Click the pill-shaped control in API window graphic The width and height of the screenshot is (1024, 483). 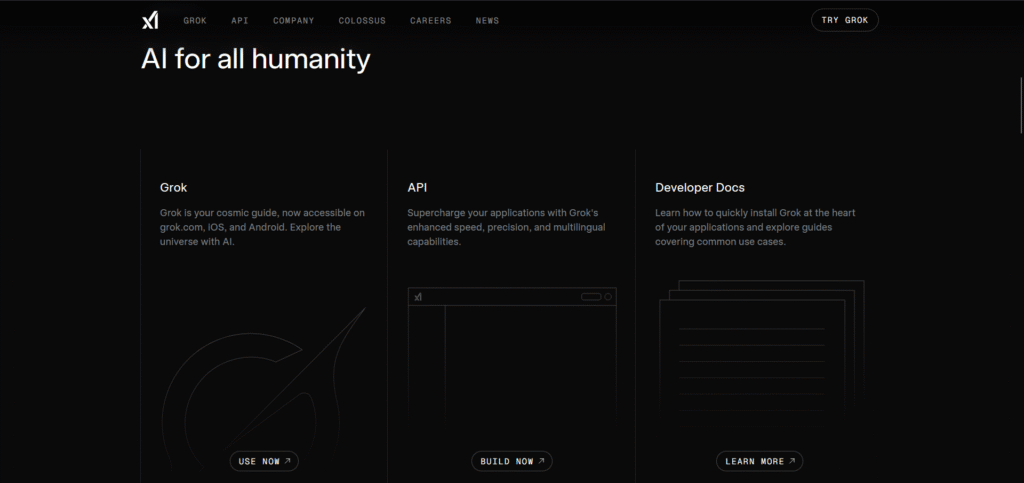(590, 297)
